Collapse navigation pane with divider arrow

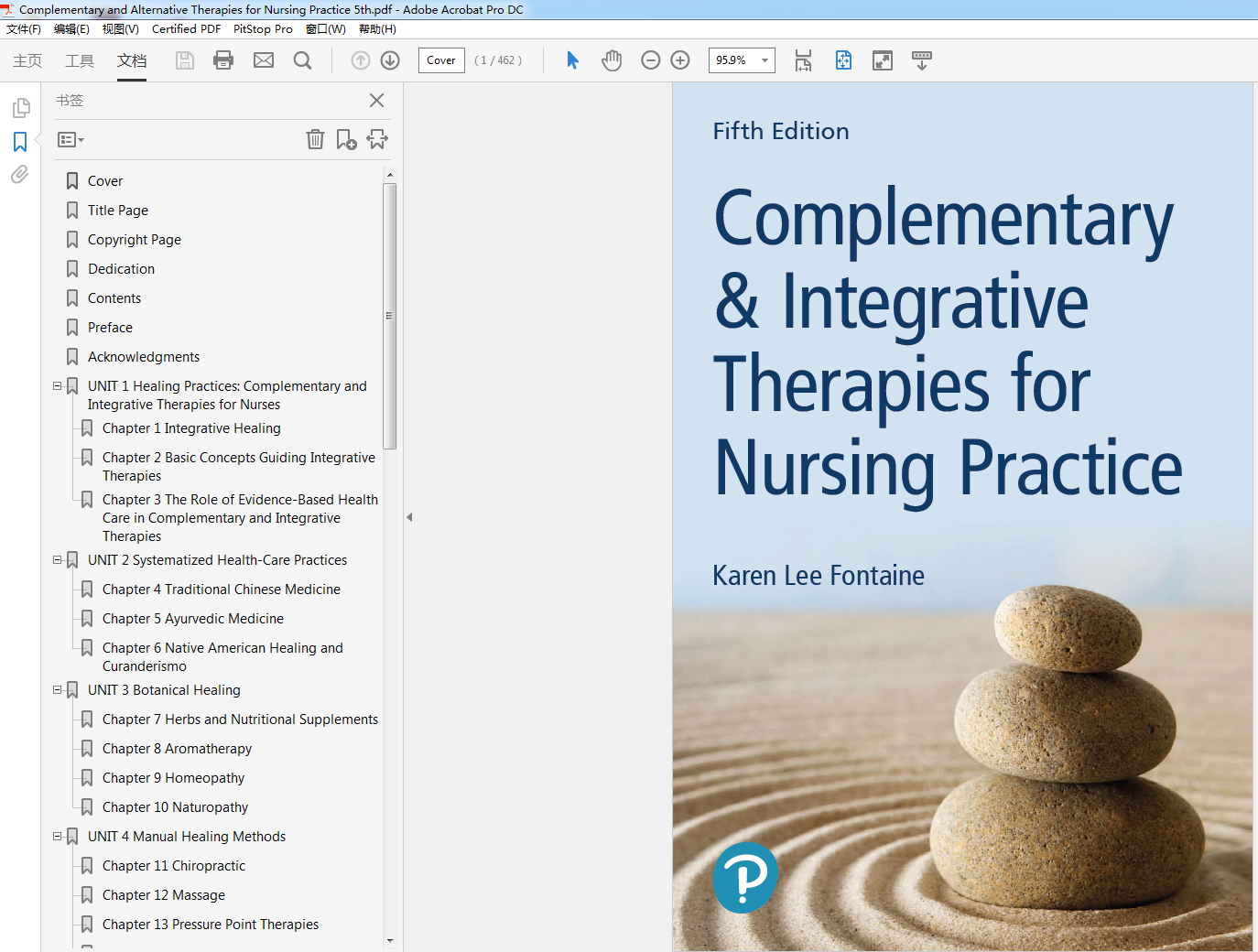(409, 517)
